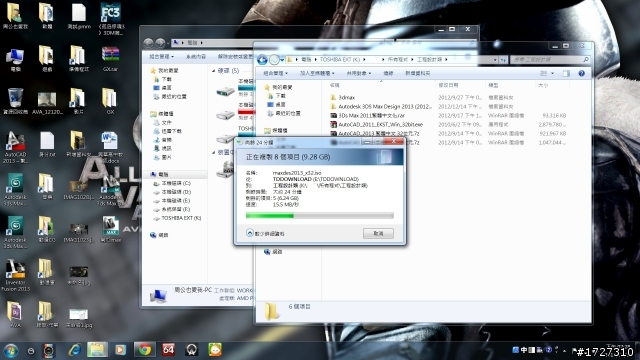Open Inventor Fusion 2013 shortcut
This screenshot has height=360, width=640.
pyautogui.click(x=16, y=276)
